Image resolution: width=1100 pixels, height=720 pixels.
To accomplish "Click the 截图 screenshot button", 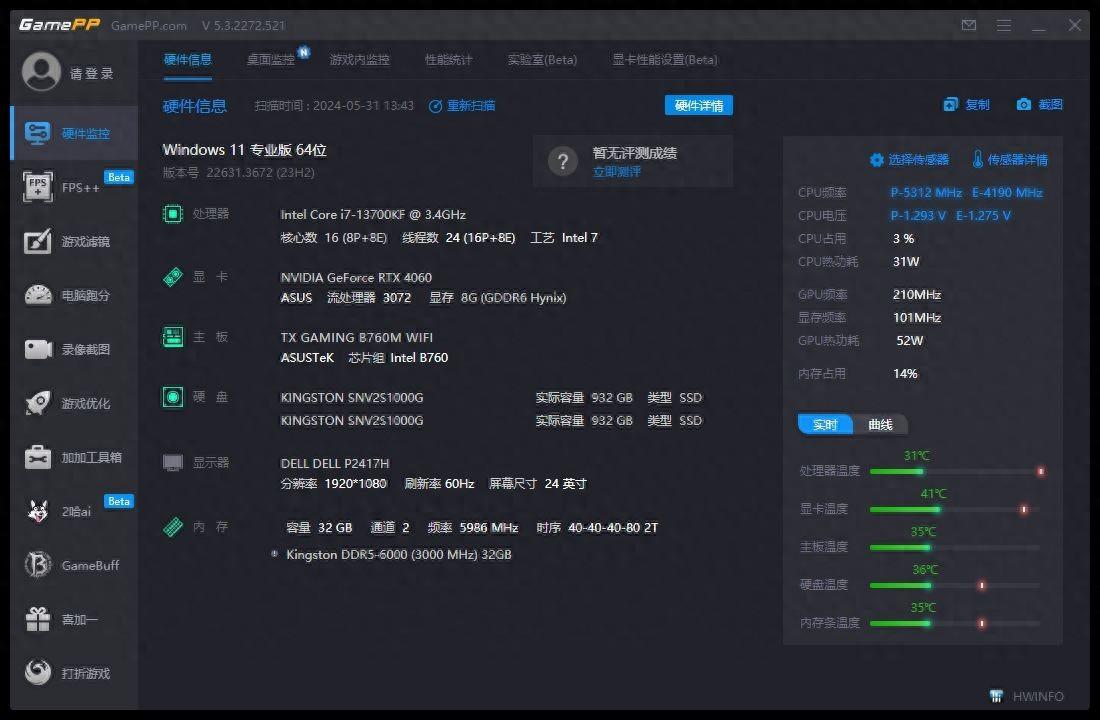I will point(1040,105).
